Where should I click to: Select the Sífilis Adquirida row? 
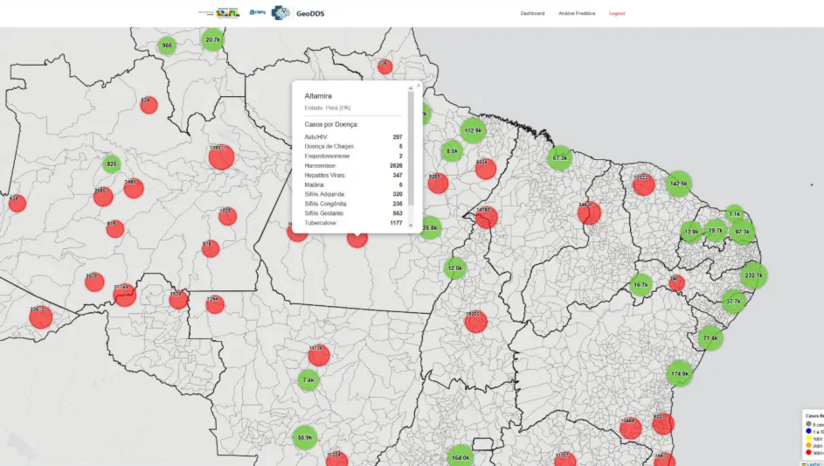[353, 194]
